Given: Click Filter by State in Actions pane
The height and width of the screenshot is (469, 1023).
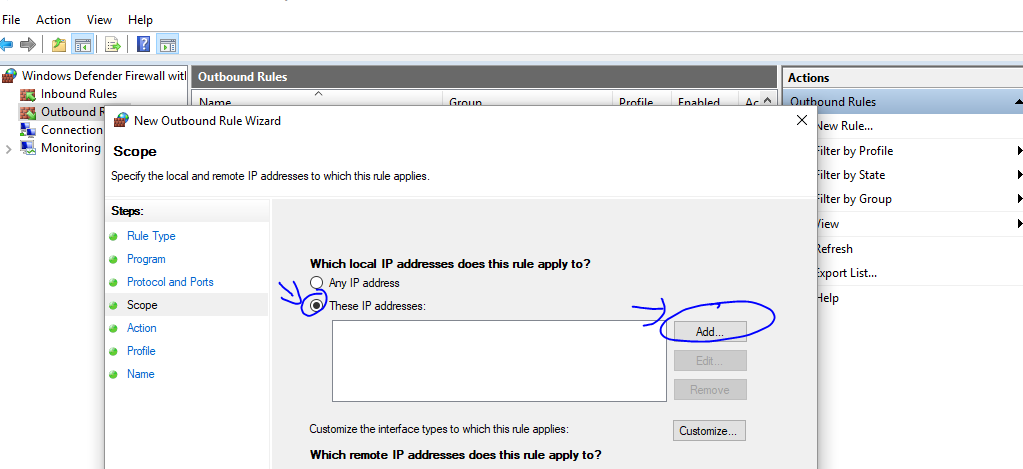Looking at the screenshot, I should (x=851, y=175).
